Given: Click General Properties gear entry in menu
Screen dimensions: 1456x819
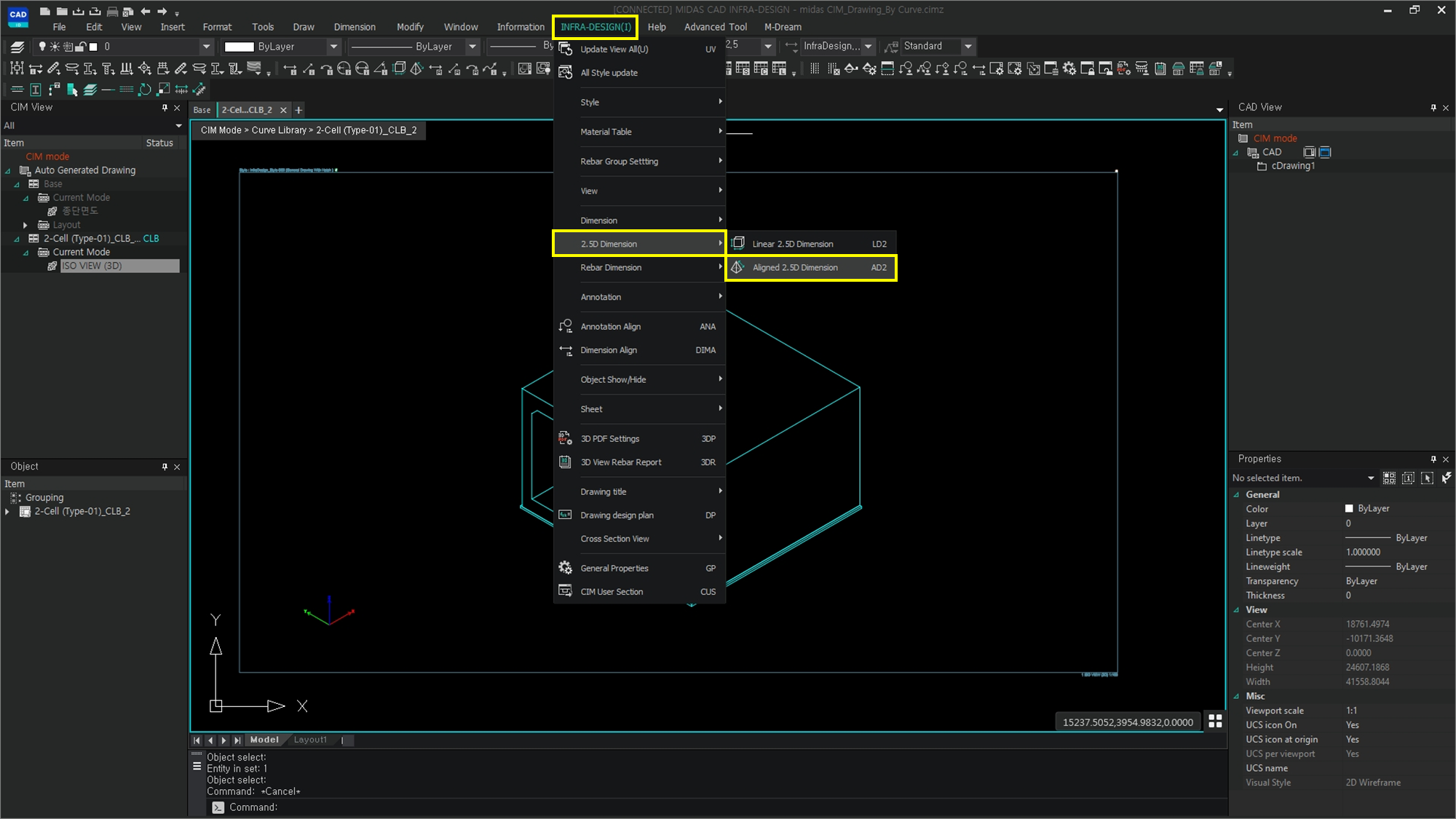Looking at the screenshot, I should click(x=614, y=569).
